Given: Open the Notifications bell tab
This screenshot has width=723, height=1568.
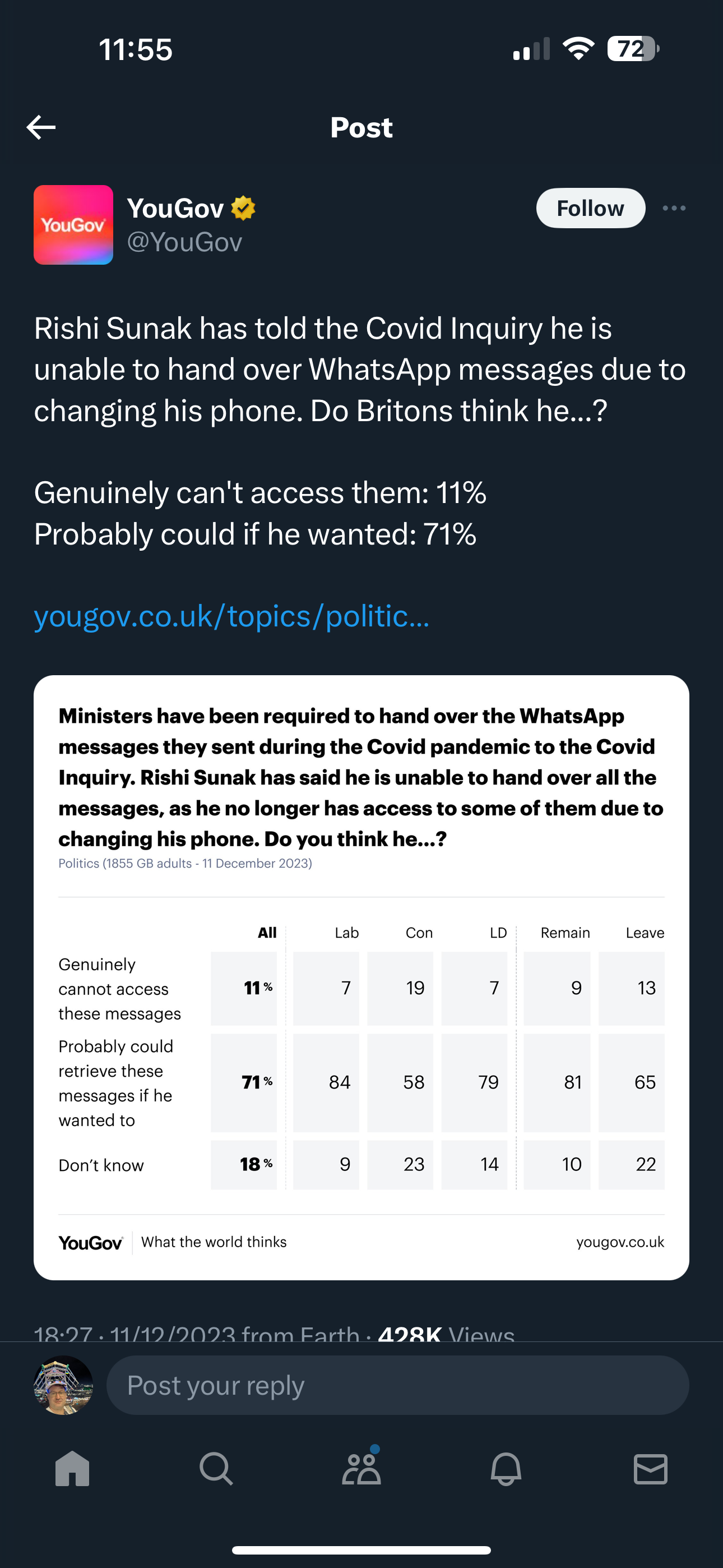Looking at the screenshot, I should 506,1468.
